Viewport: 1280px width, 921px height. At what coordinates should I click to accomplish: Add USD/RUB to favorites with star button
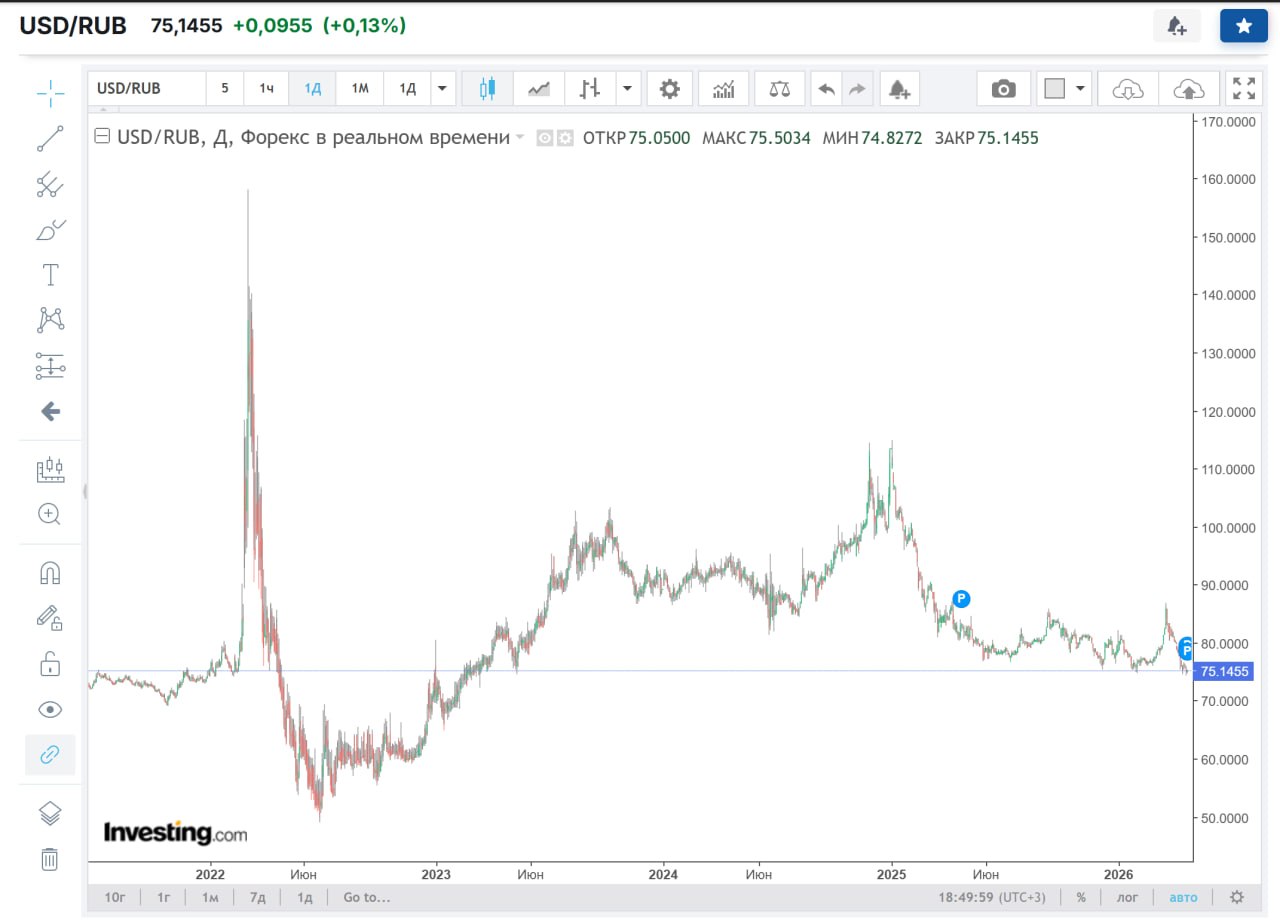[1243, 27]
